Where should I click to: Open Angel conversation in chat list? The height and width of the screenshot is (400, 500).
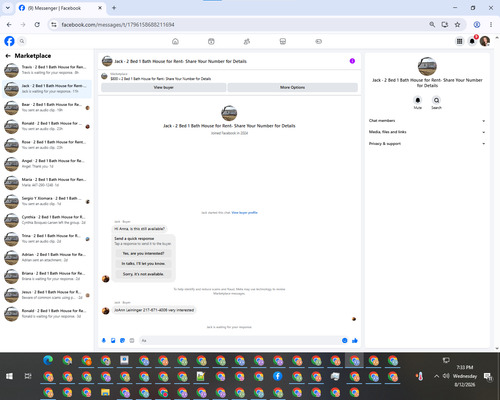47,164
